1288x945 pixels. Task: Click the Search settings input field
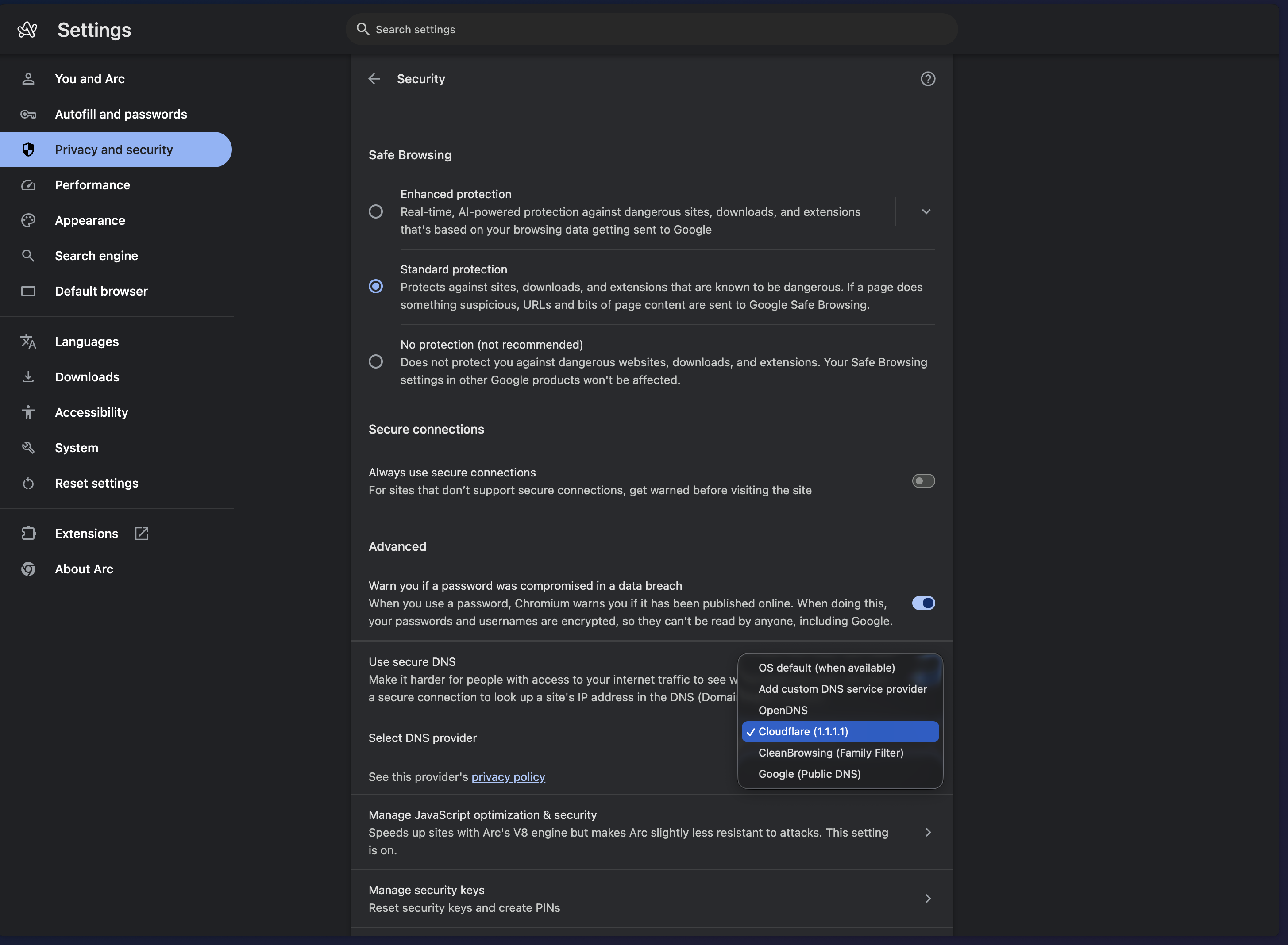[652, 29]
